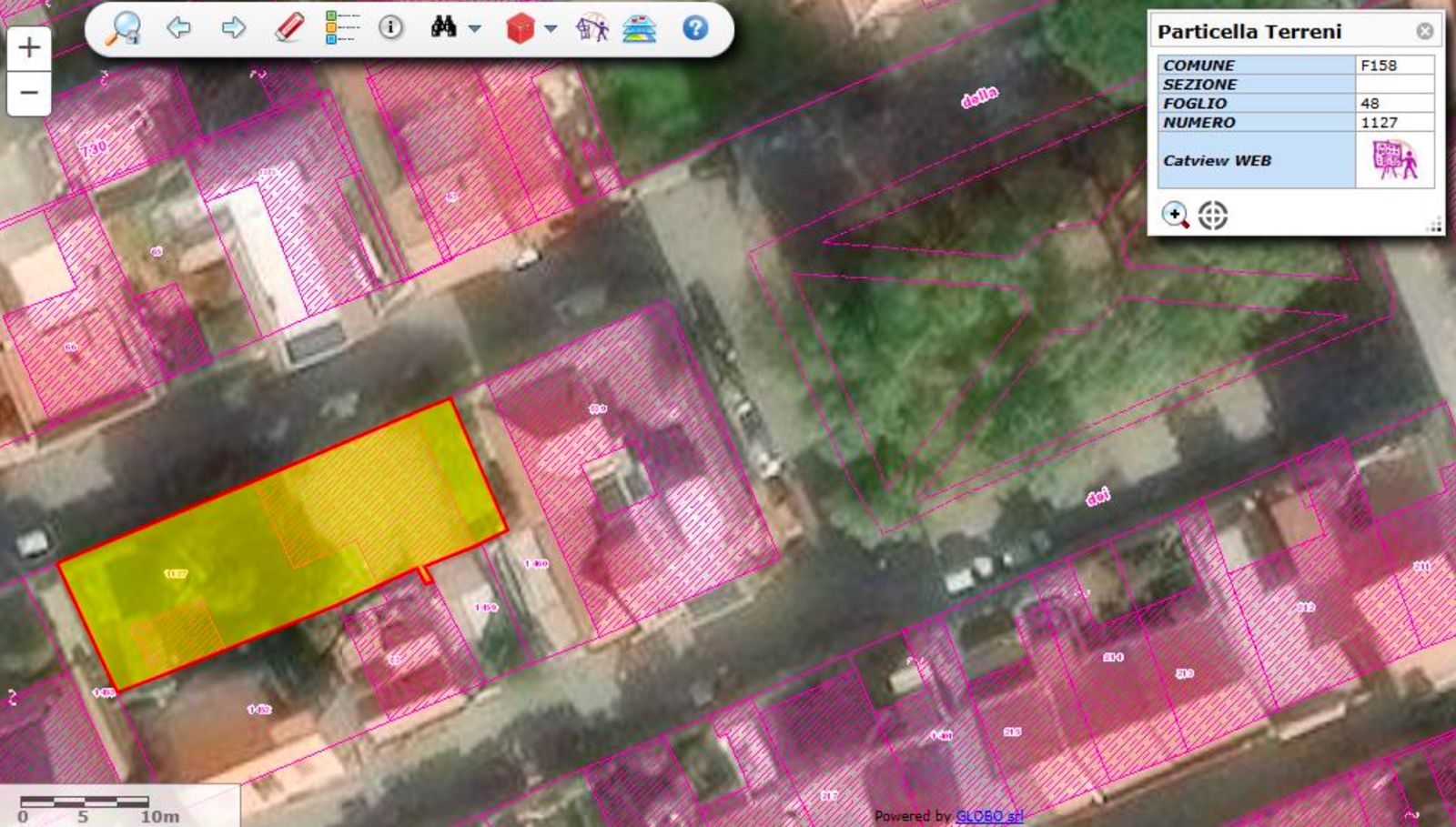
Task: Click the zoom-to-area magnifier tool
Action: (122, 28)
